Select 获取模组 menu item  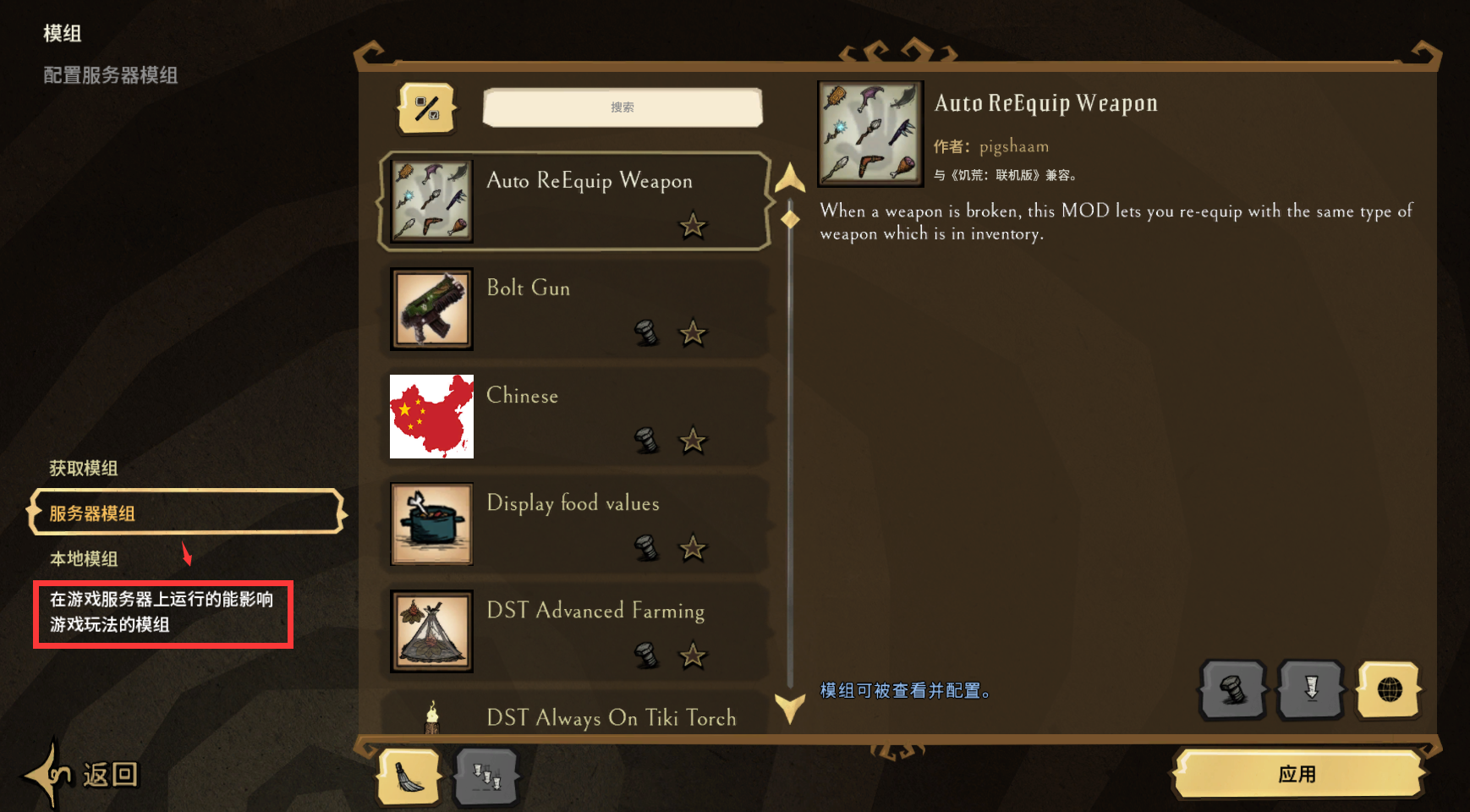coord(84,468)
